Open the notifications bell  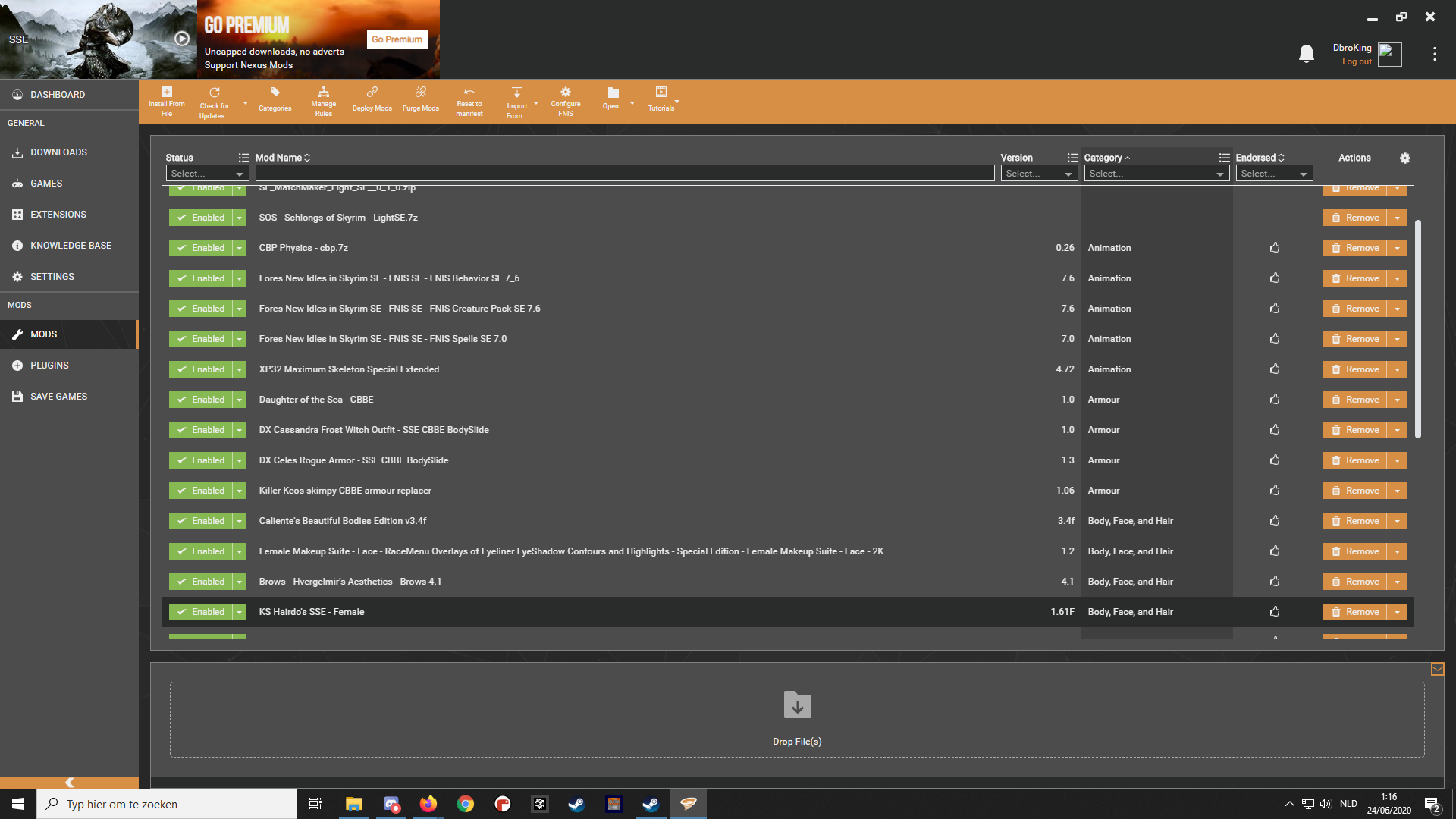[x=1306, y=54]
